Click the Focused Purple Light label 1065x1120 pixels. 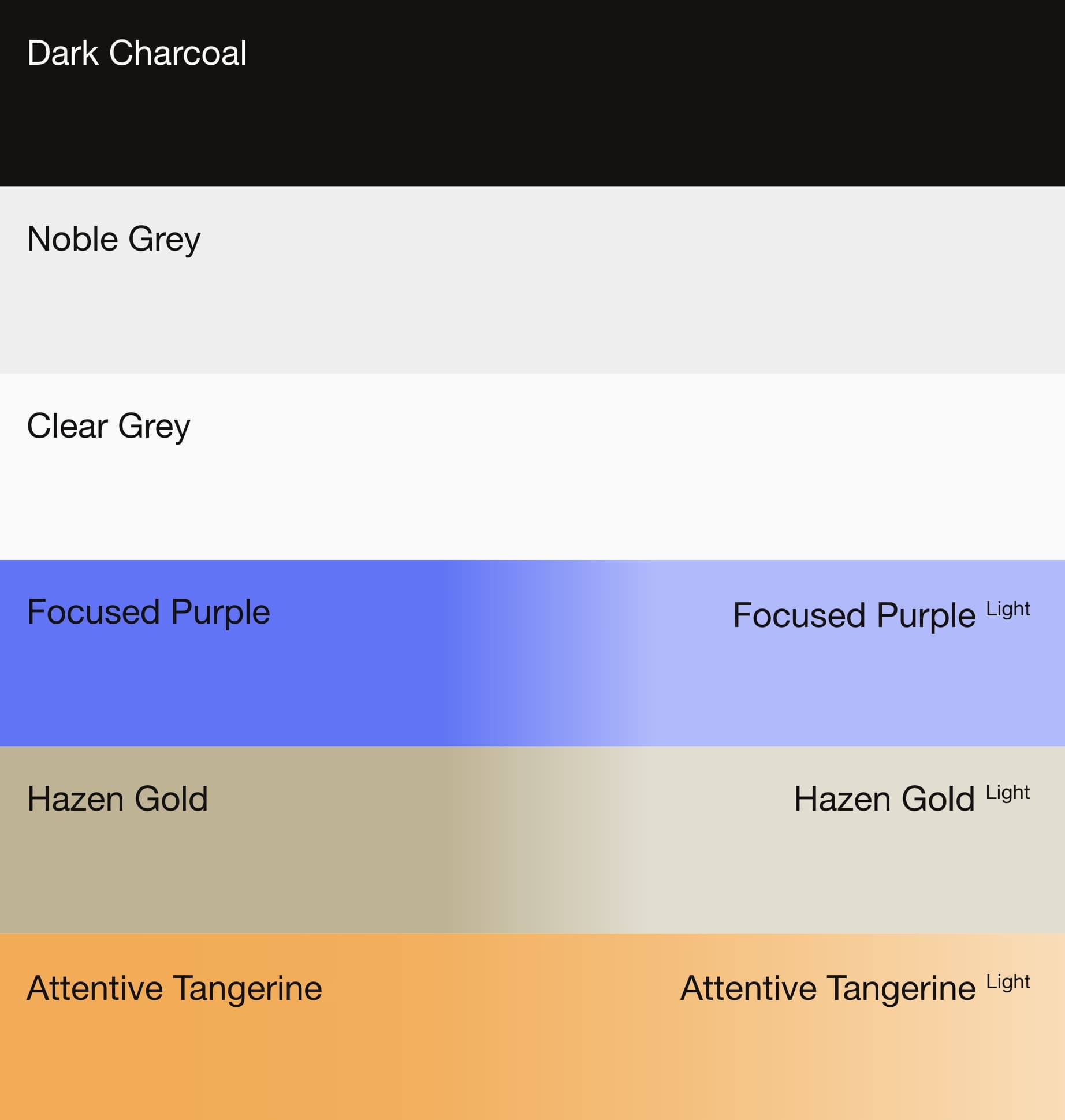[x=881, y=615]
